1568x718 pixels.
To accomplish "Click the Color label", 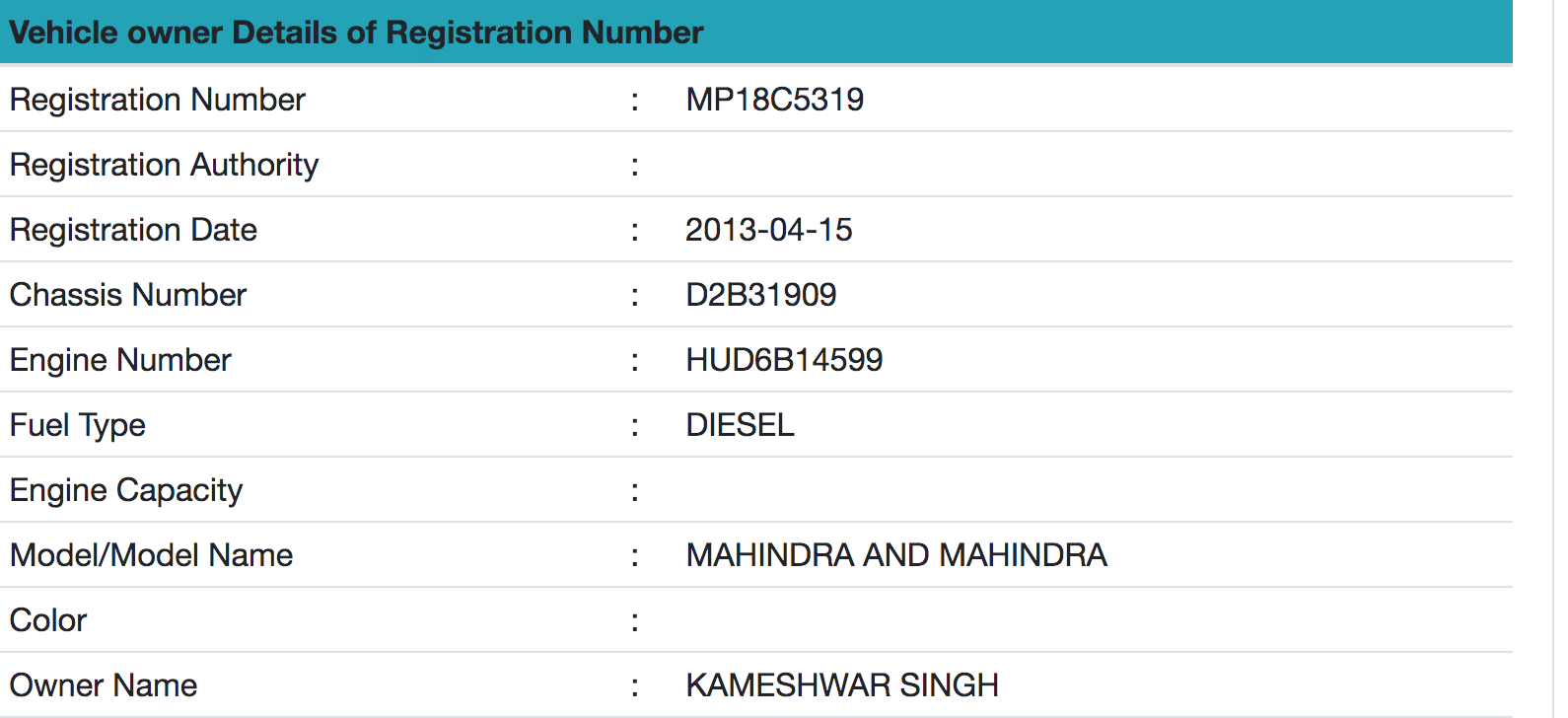I will click(48, 620).
